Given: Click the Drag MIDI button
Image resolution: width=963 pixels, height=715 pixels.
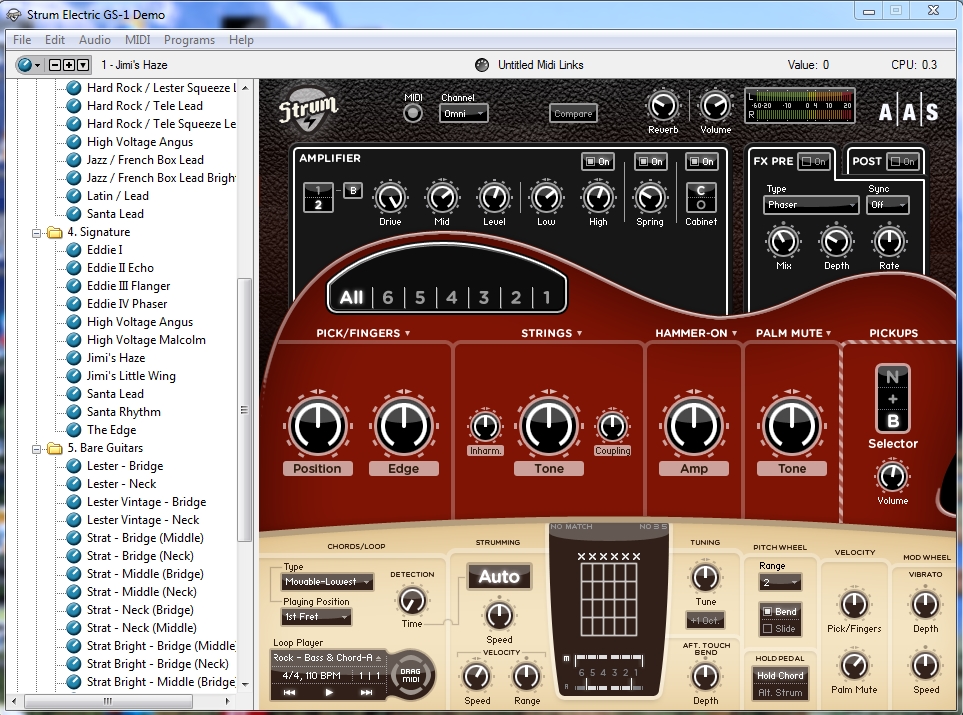Looking at the screenshot, I should tap(410, 675).
